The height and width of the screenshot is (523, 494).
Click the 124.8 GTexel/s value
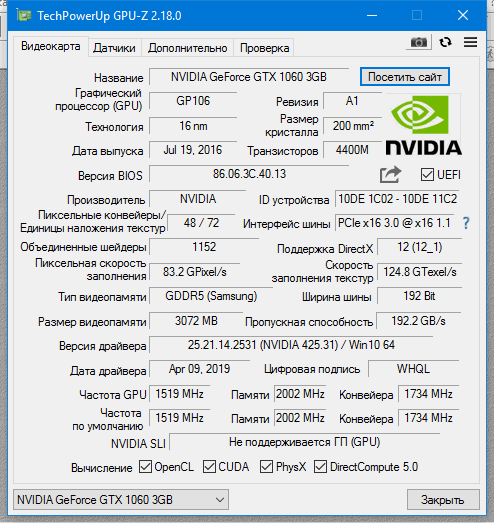pos(419,272)
